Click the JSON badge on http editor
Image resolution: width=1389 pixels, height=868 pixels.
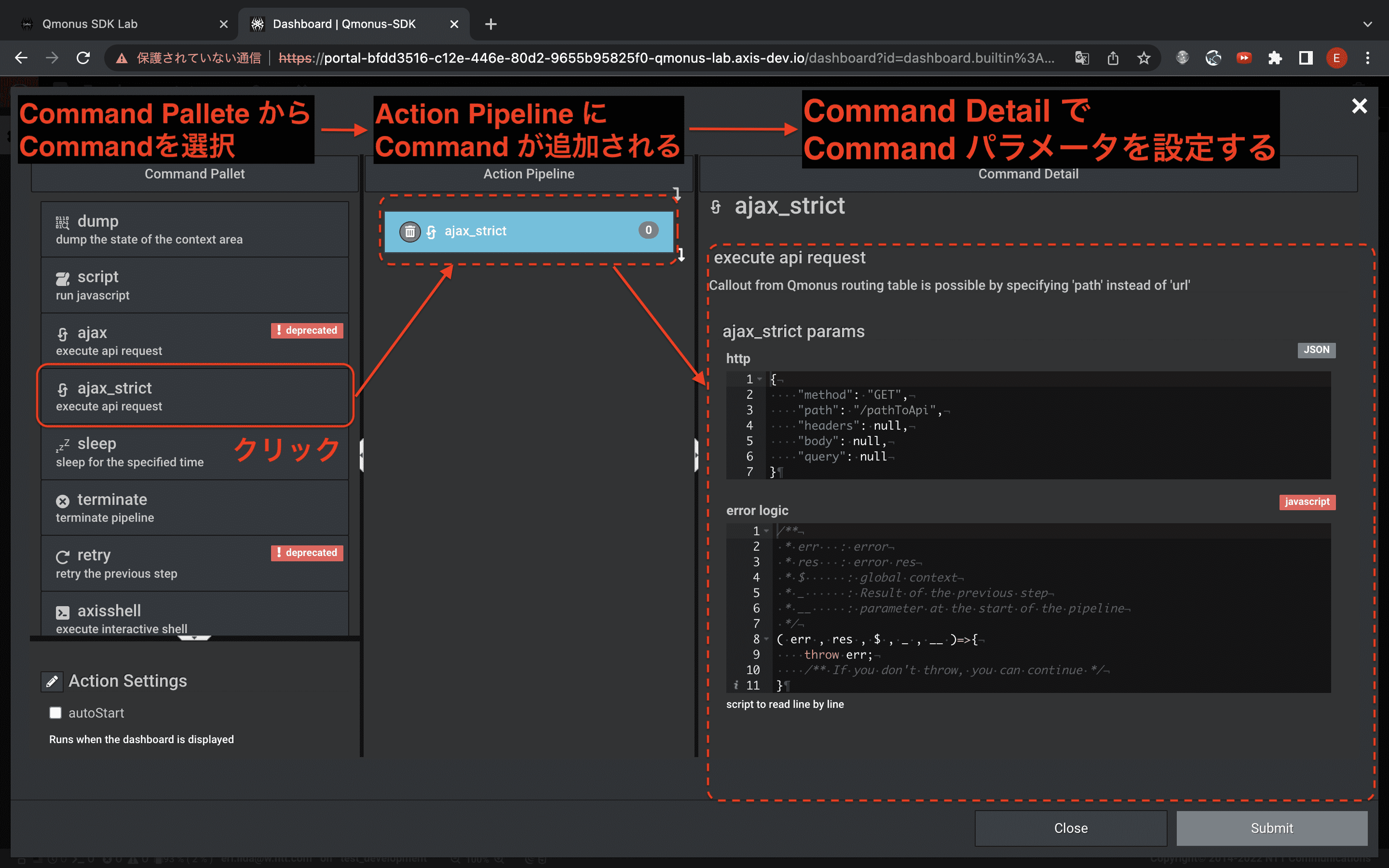click(x=1316, y=350)
